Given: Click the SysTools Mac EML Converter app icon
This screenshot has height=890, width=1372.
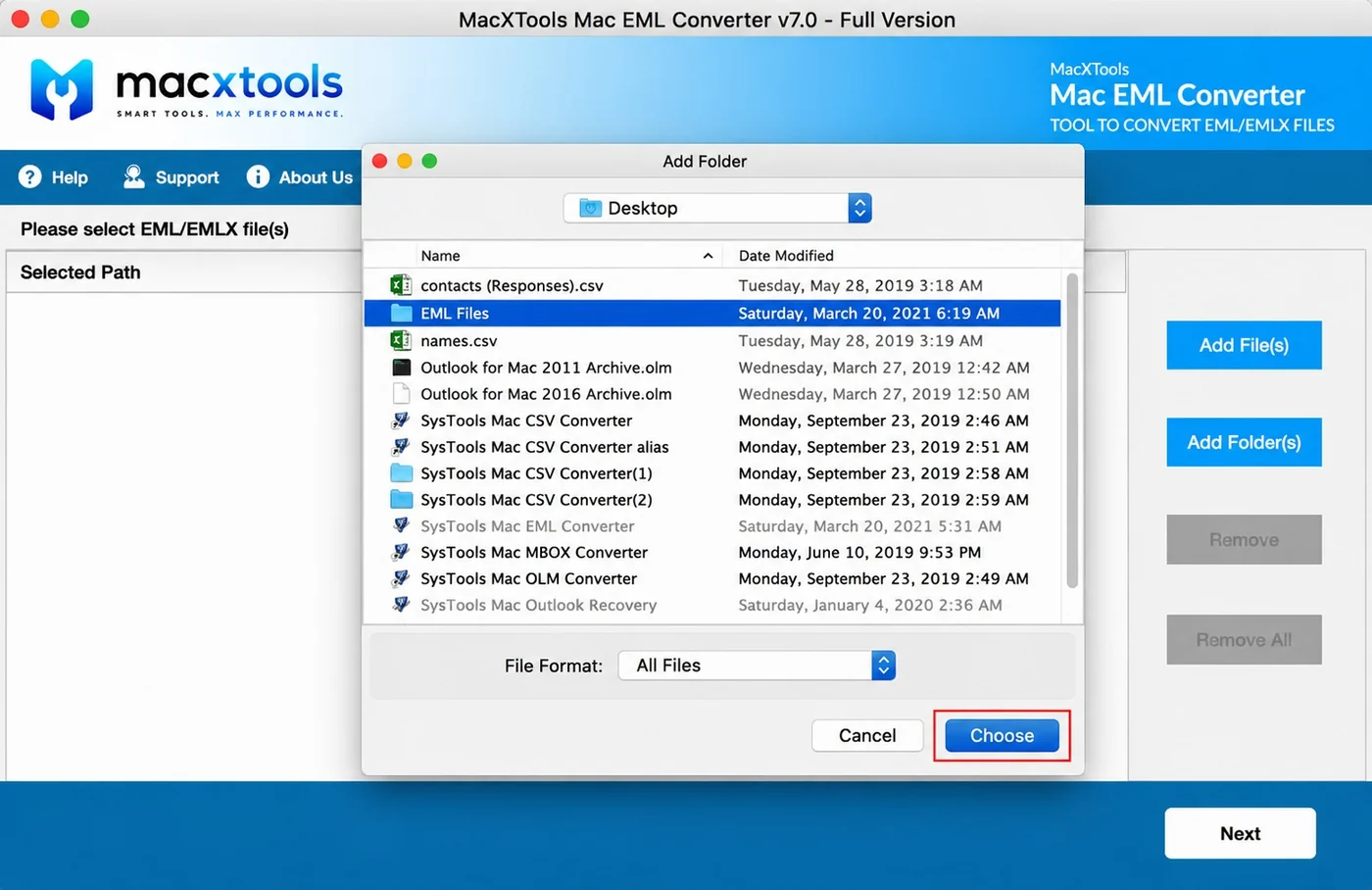Looking at the screenshot, I should (401, 526).
